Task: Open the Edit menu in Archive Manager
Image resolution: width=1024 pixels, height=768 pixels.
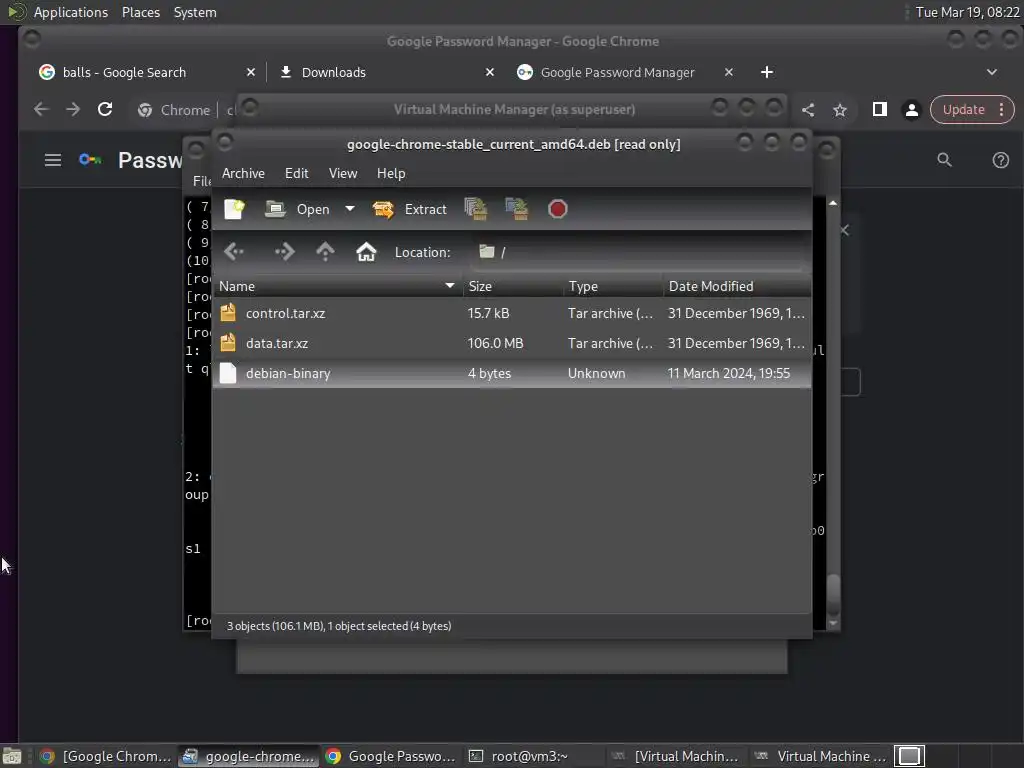Action: coord(296,173)
